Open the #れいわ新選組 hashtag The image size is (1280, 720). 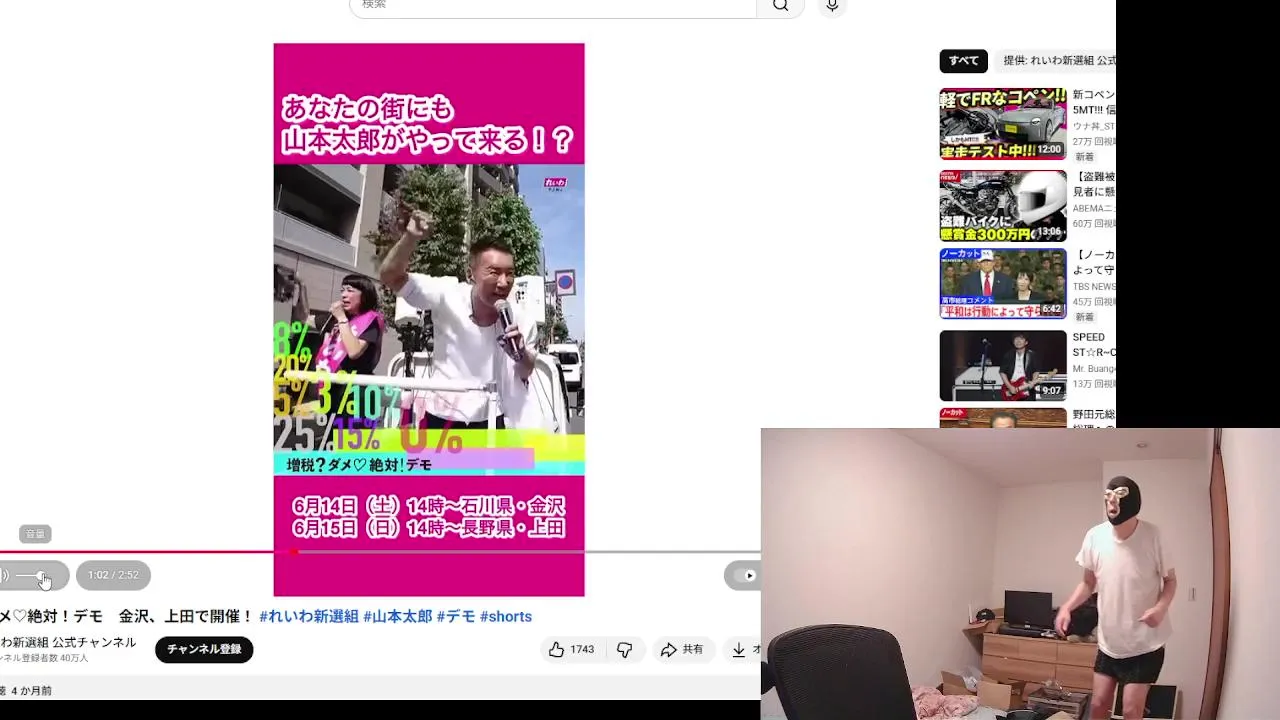(x=309, y=616)
